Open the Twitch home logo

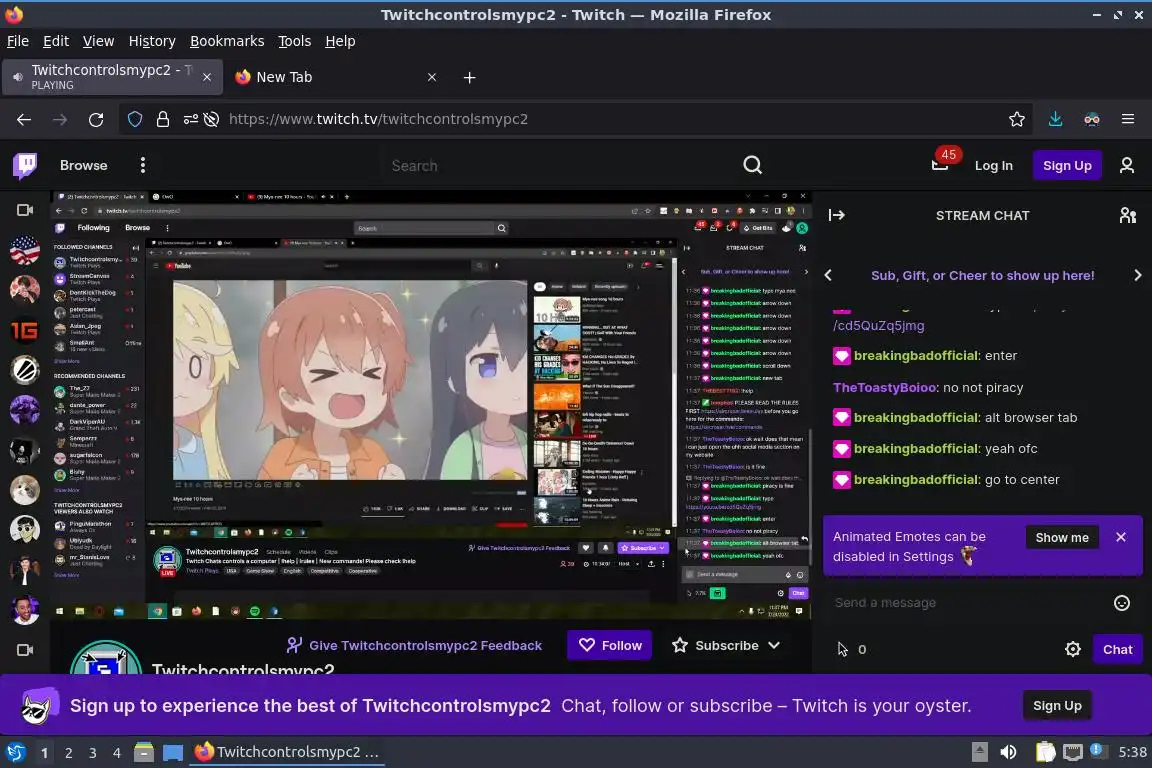pos(25,165)
